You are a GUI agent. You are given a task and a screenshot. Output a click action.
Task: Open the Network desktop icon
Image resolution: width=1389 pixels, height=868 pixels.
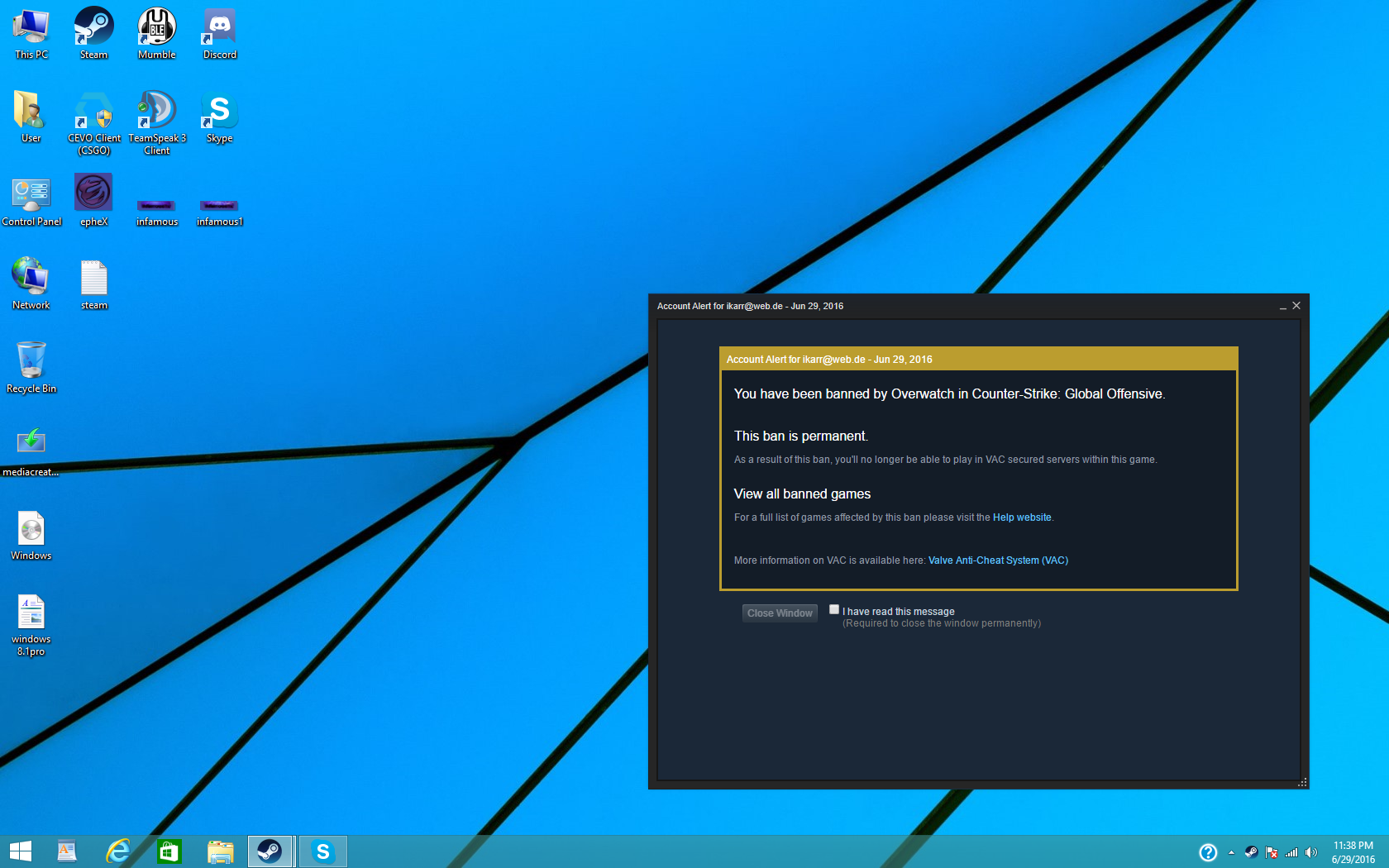tap(31, 284)
